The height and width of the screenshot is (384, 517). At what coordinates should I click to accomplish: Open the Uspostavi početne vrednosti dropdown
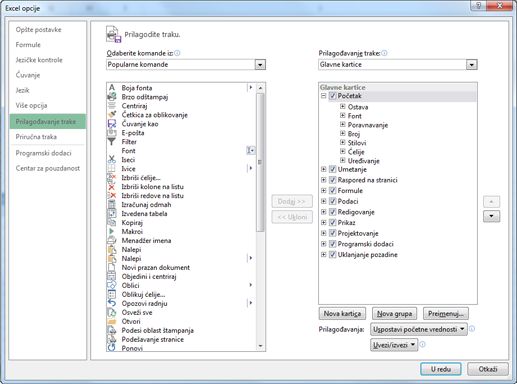click(419, 329)
